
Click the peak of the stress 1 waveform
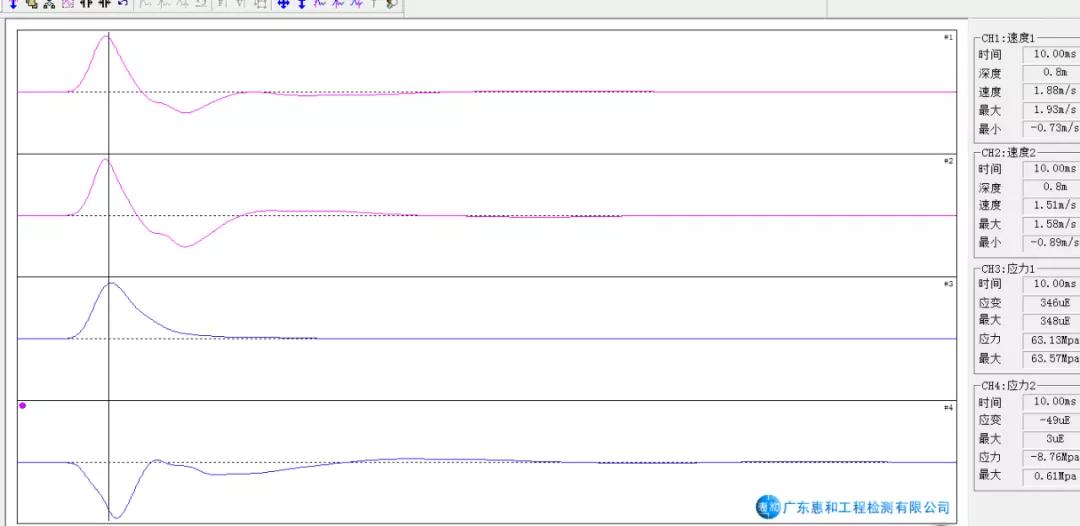110,283
